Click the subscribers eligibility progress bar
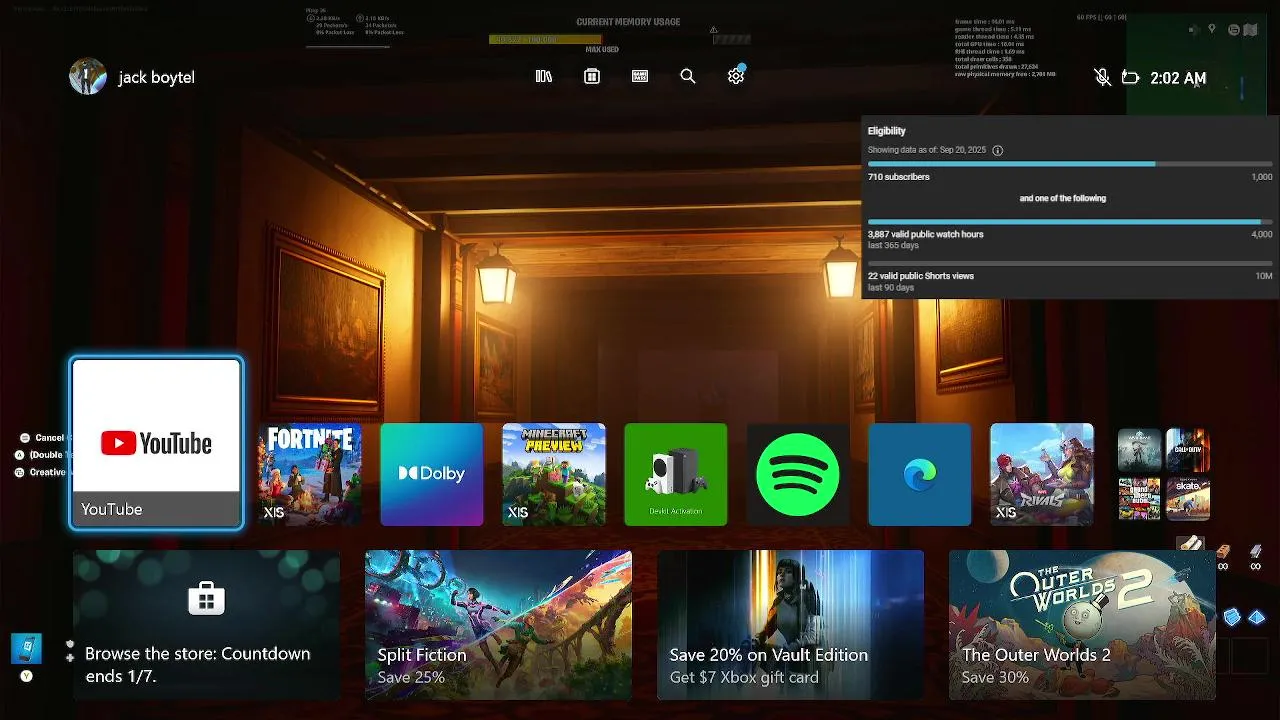 click(x=1070, y=164)
